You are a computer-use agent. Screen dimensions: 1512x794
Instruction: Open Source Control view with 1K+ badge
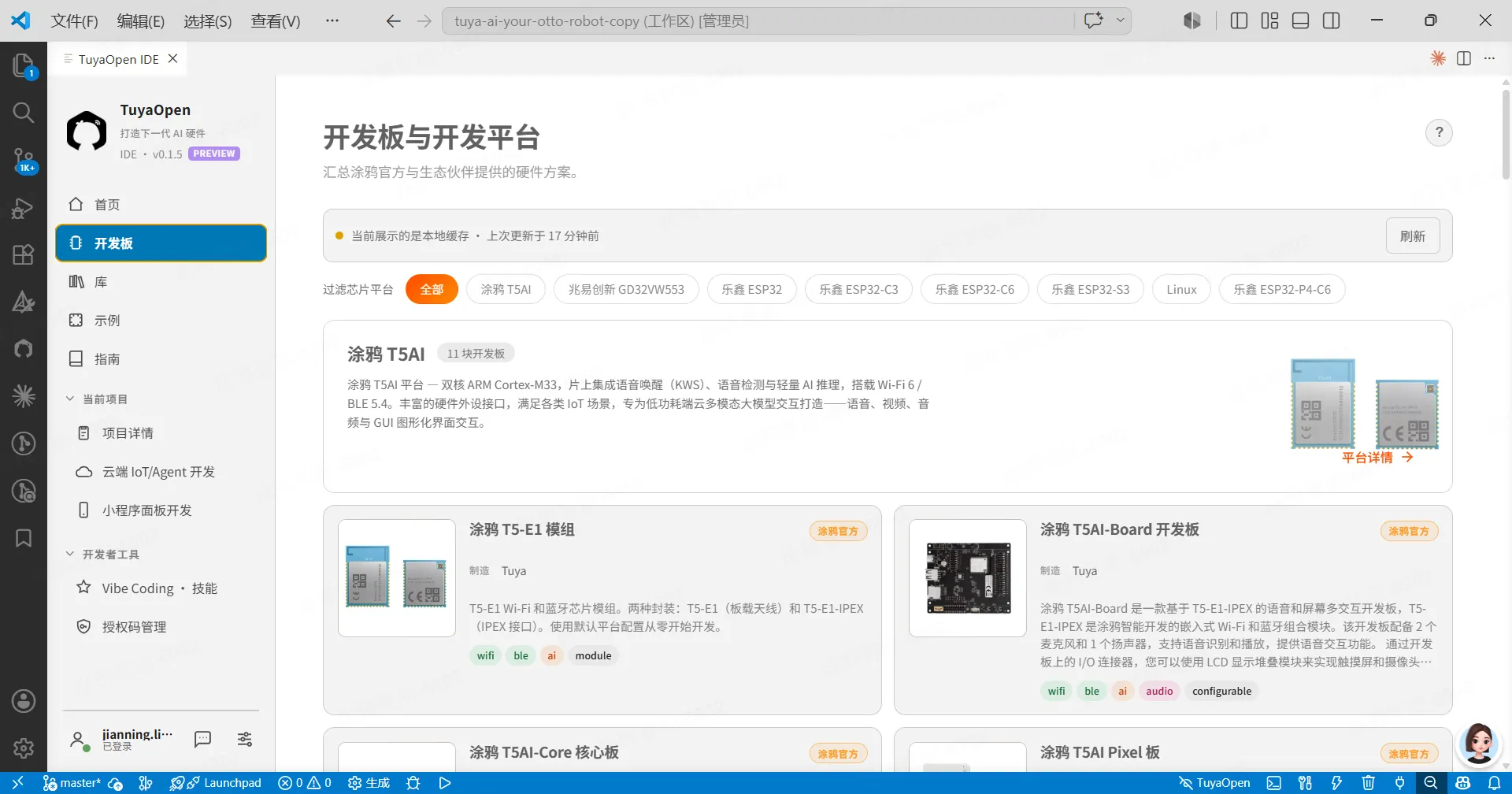[24, 161]
